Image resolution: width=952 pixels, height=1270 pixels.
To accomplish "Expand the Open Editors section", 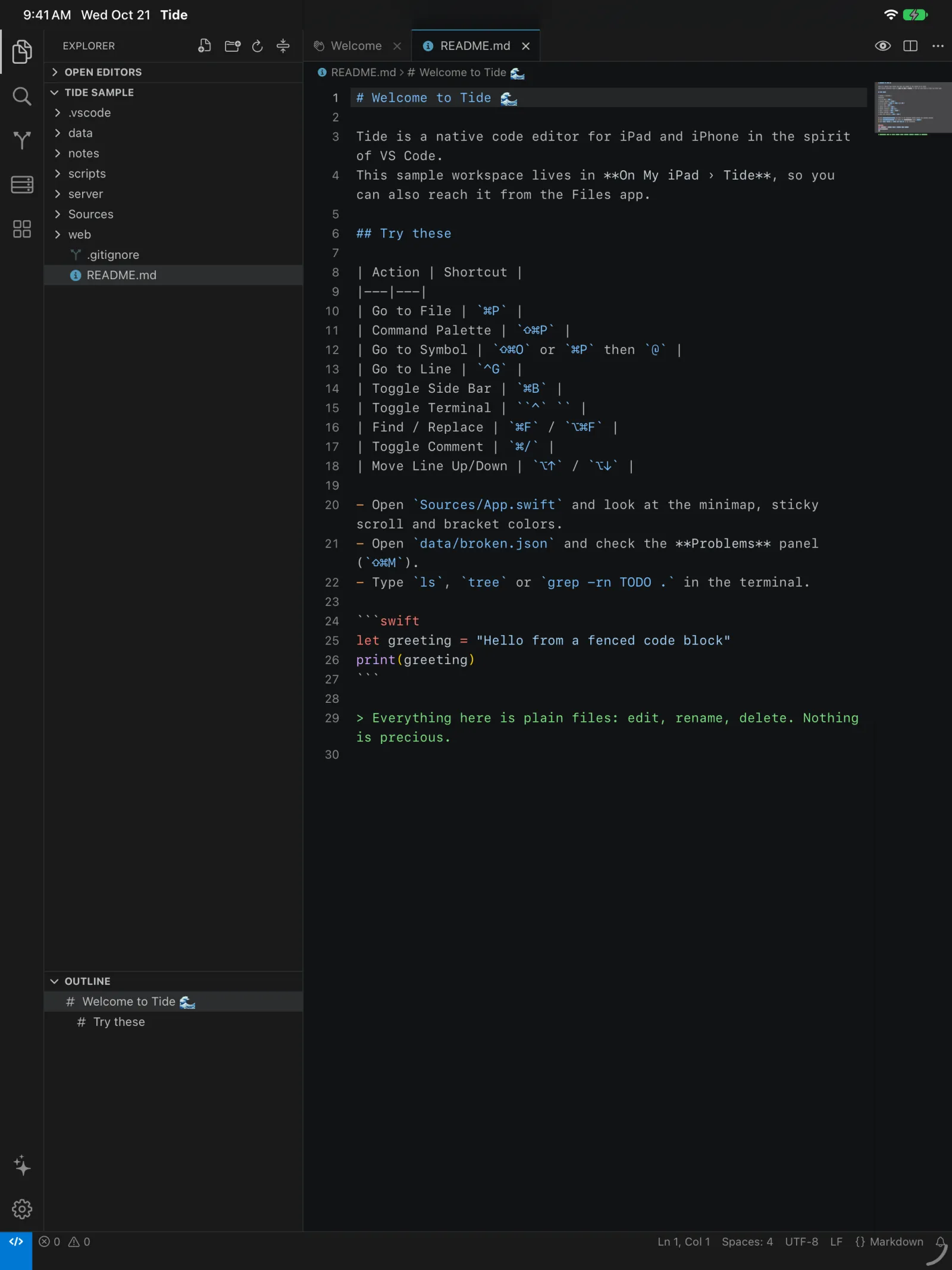I will [173, 72].
